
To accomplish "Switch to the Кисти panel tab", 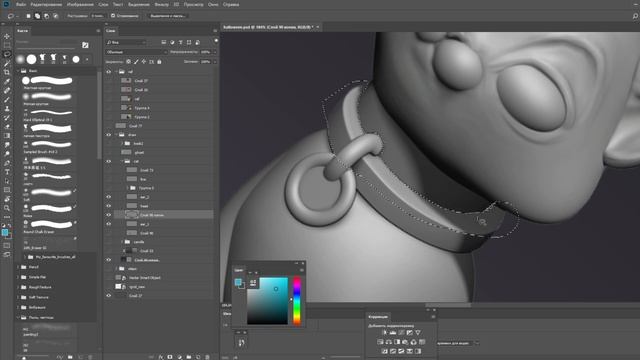I will (x=22, y=31).
